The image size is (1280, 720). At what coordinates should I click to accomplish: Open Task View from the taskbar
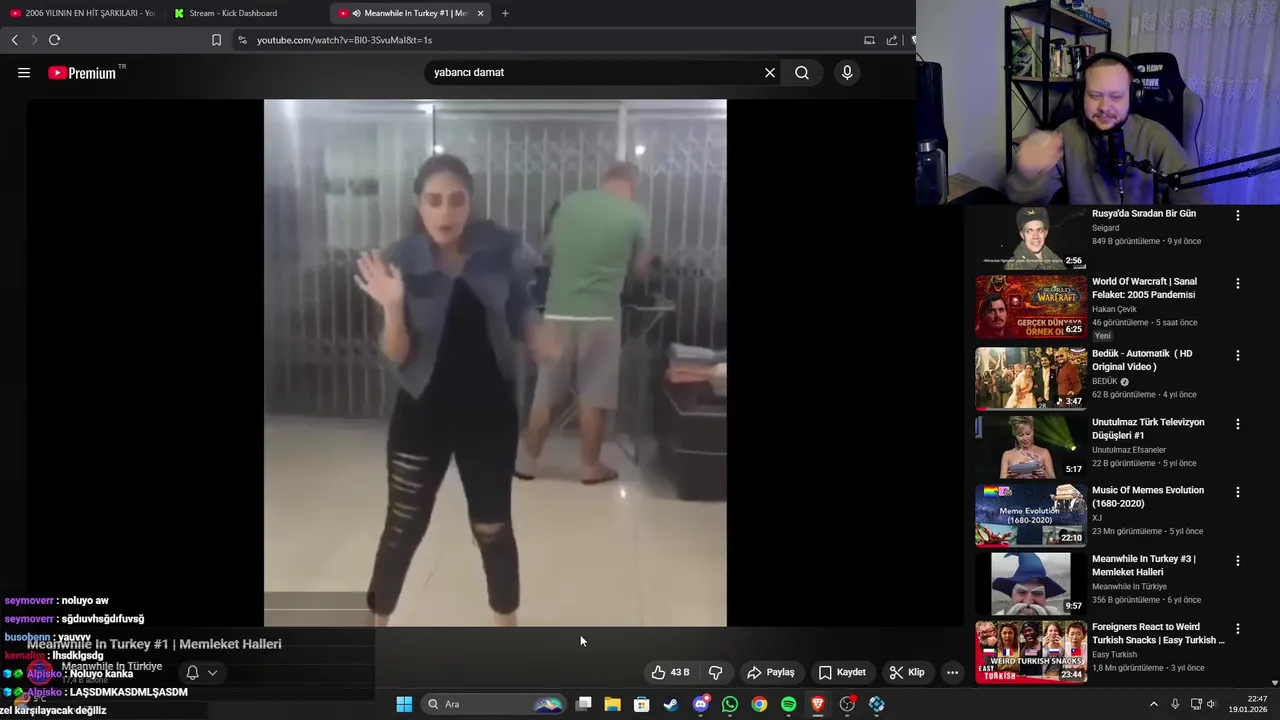(x=584, y=704)
